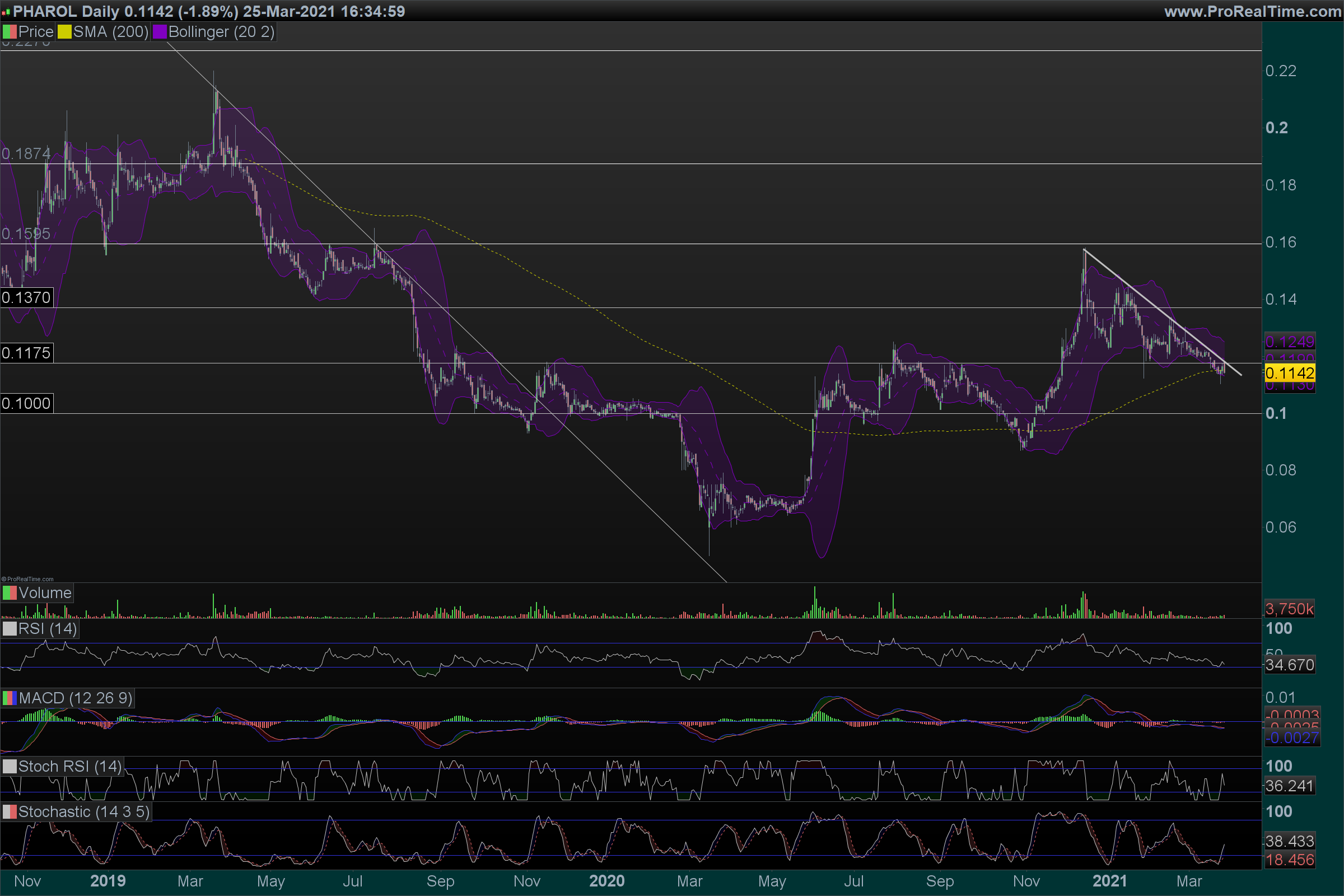Screen dimensions: 1344x896
Task: Click the 34.670 RSI value tag
Action: point(1290,665)
